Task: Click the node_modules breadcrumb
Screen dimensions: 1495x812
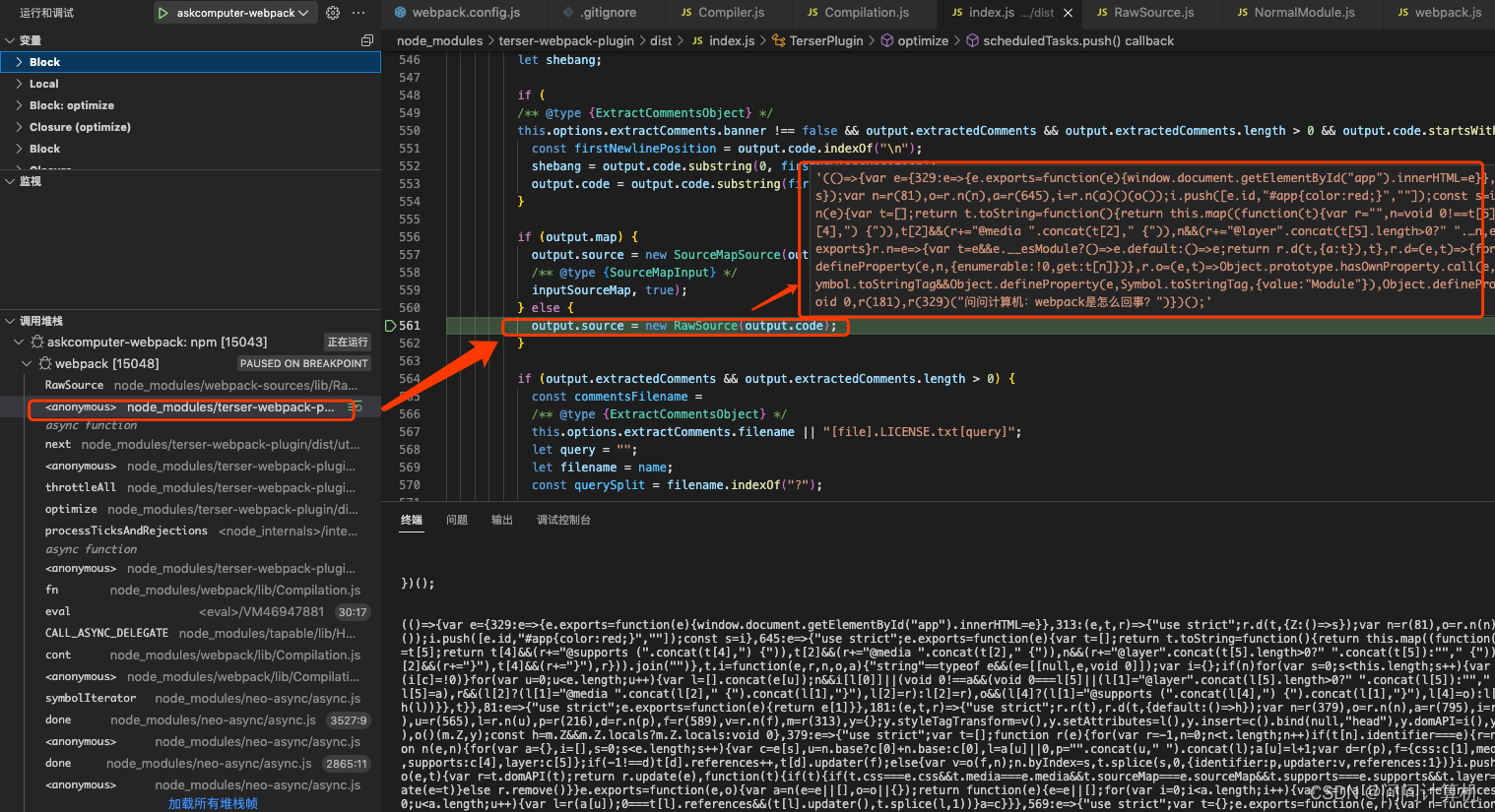Action: (439, 40)
